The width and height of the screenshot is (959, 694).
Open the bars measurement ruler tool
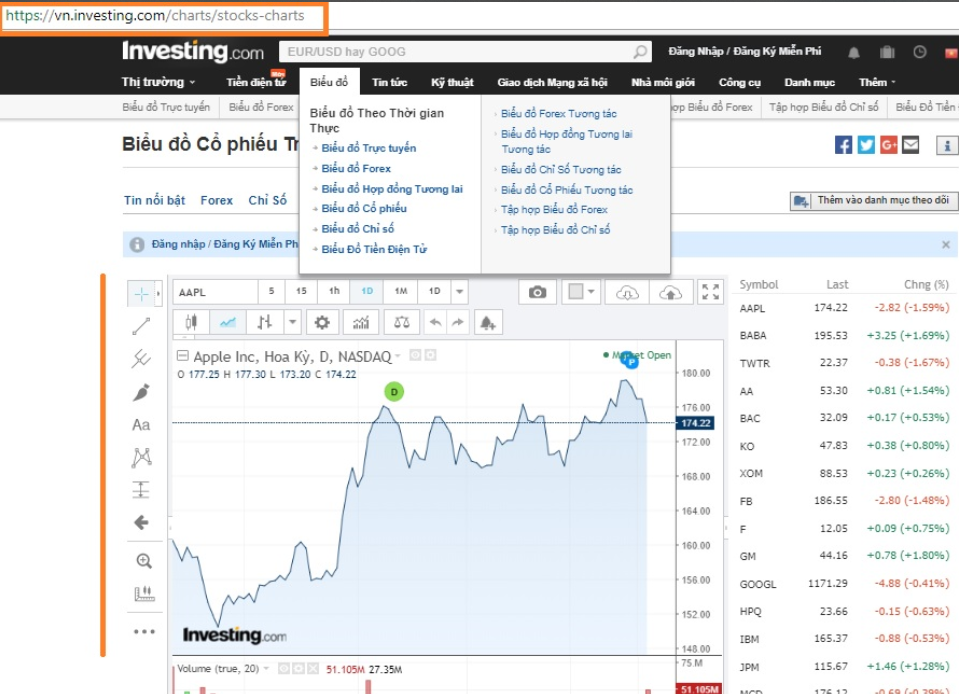[144, 593]
